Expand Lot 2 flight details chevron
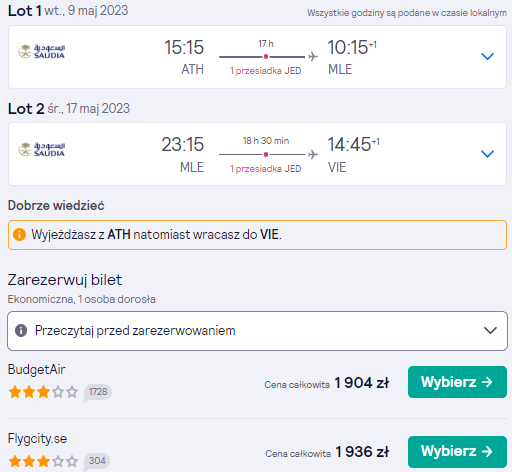Viewport: 512px width, 472px height. 487,154
